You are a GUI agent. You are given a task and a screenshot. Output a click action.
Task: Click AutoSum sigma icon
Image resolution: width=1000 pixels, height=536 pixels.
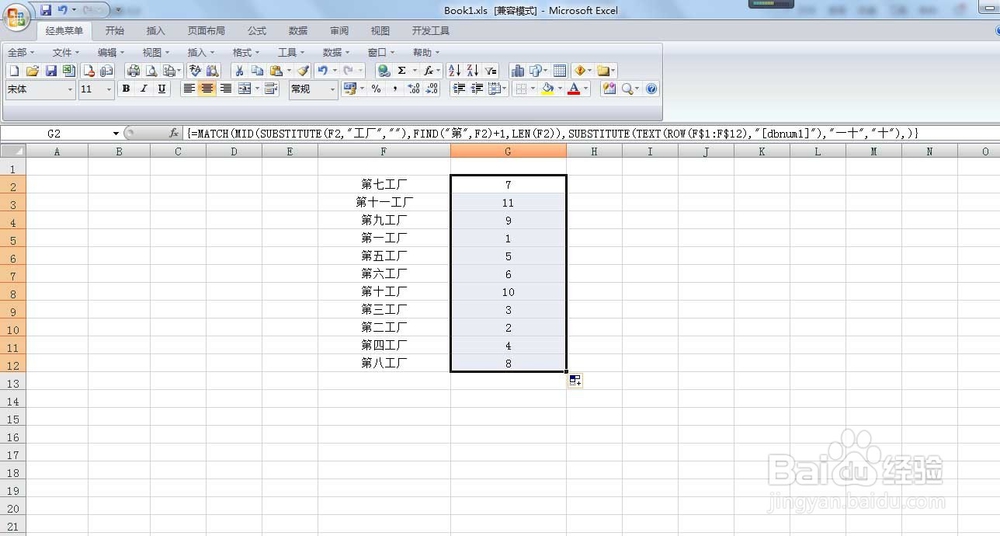(402, 71)
